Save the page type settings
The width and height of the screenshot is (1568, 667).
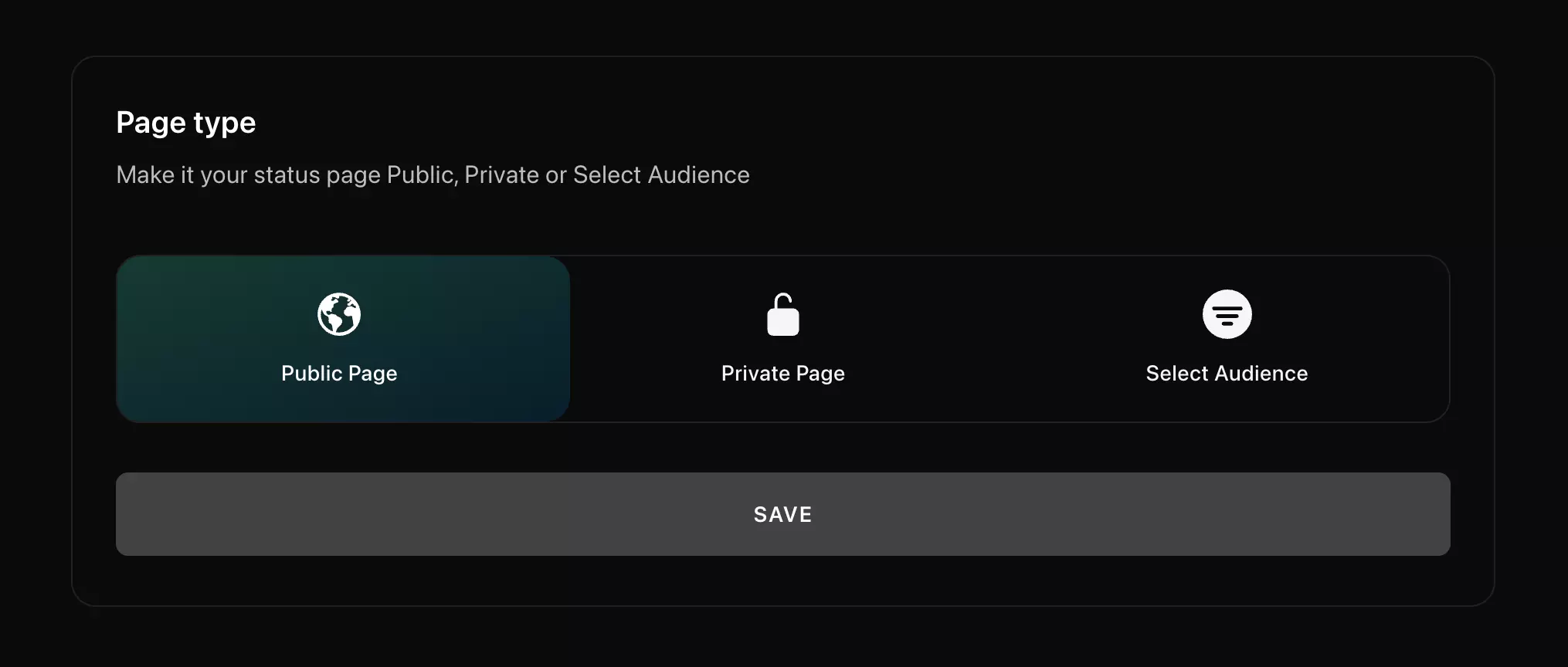coord(782,514)
